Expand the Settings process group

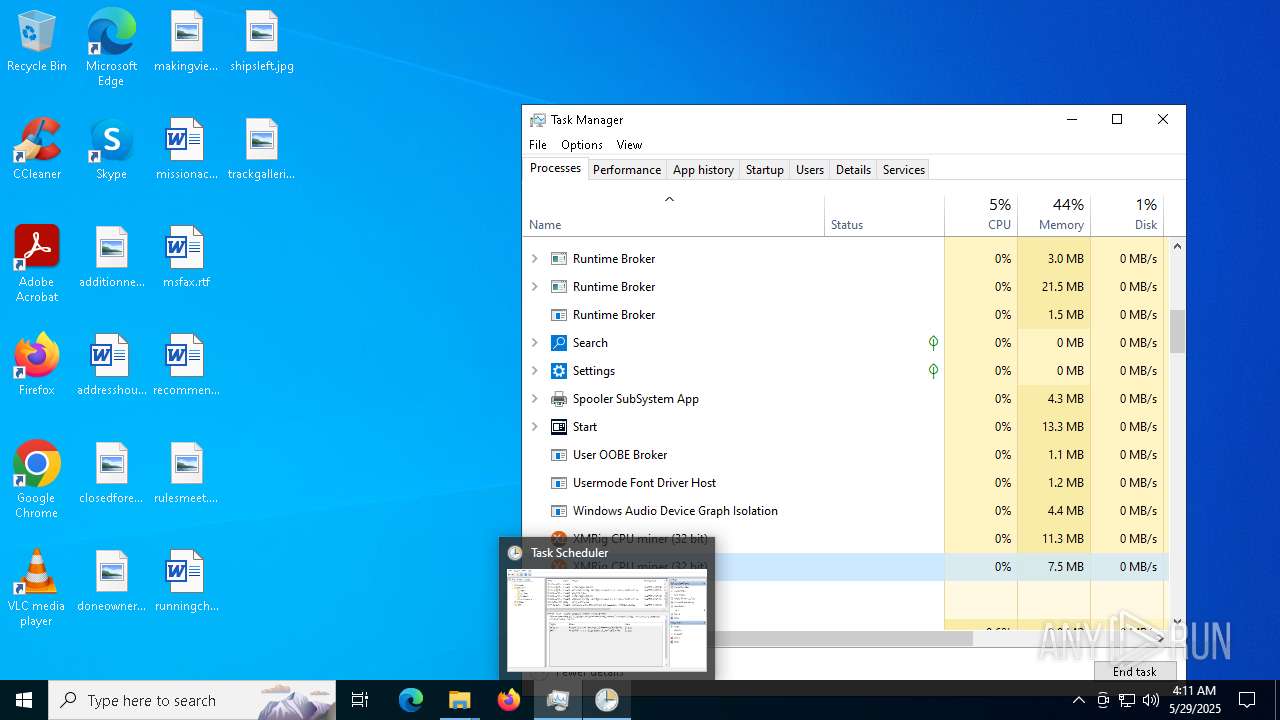[534, 370]
